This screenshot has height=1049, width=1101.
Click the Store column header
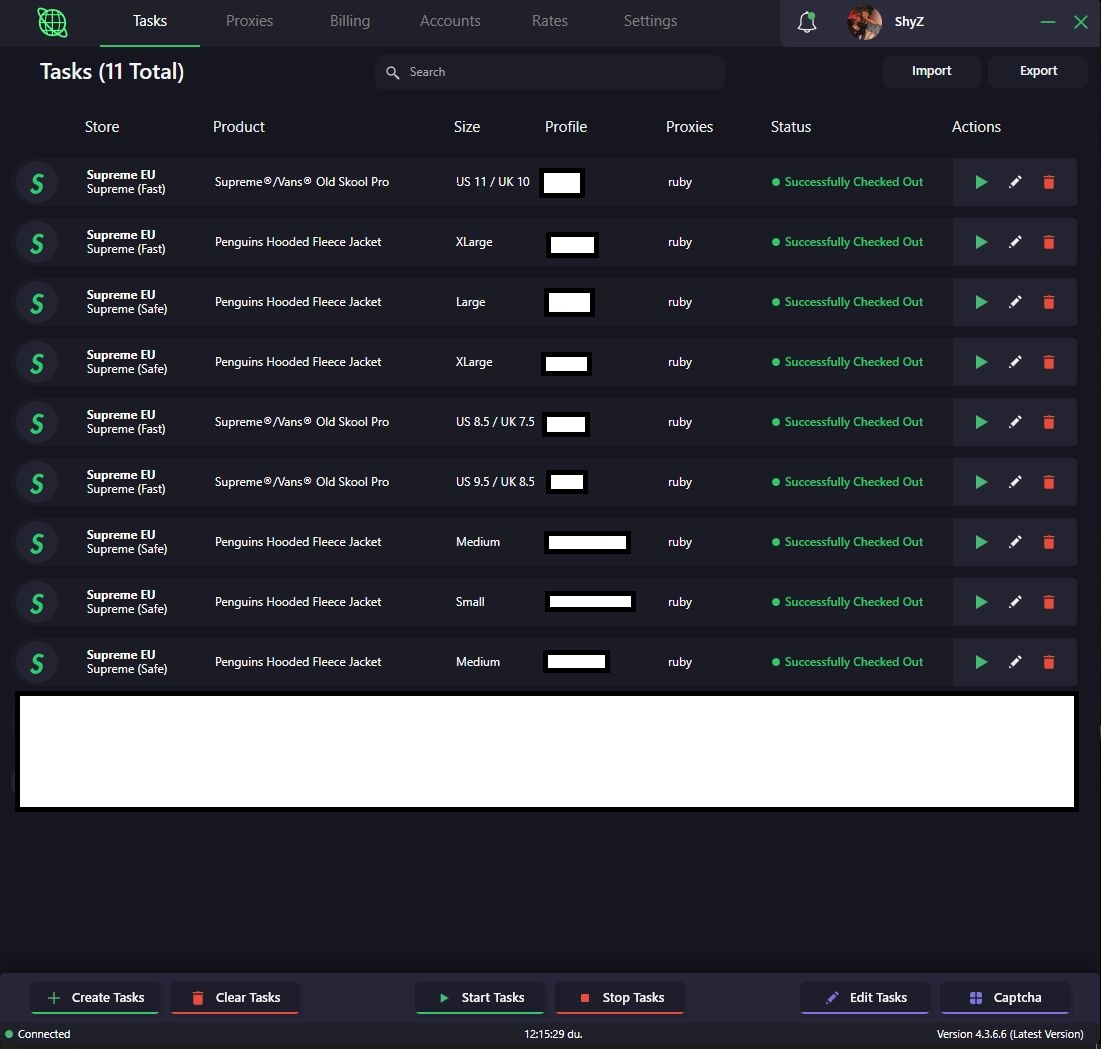(102, 127)
